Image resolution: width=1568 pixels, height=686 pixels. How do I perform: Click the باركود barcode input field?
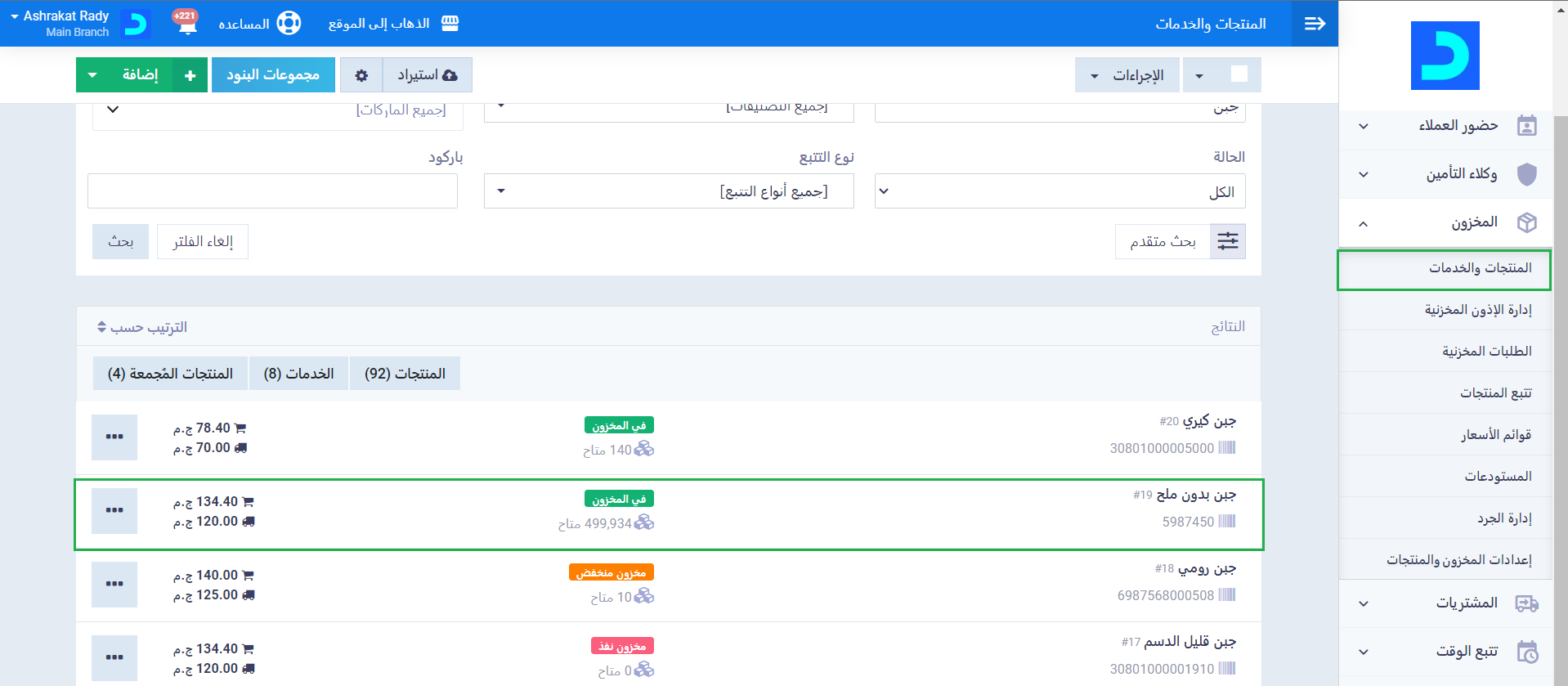pyautogui.click(x=272, y=191)
